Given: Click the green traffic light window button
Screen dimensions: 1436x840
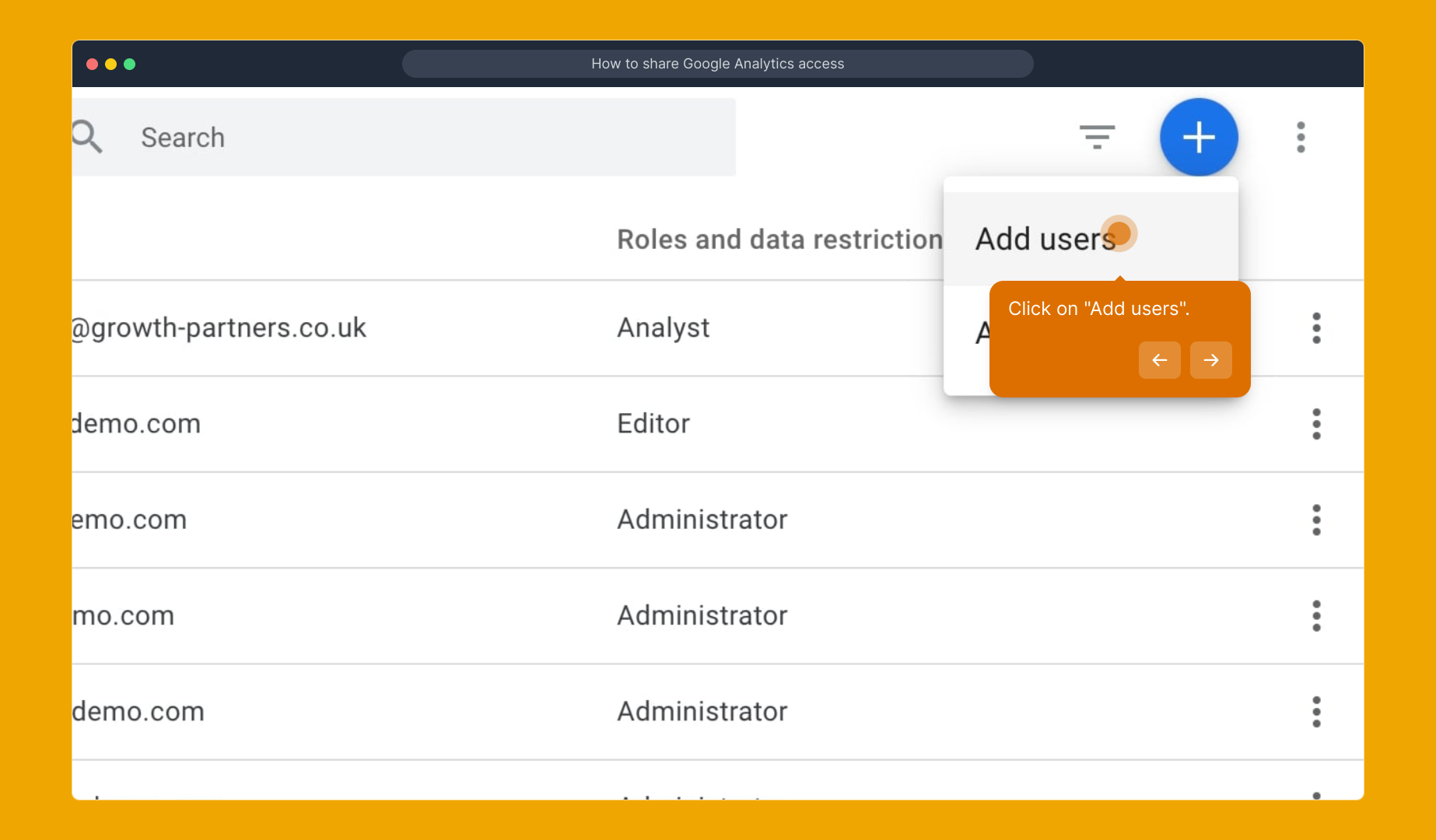Looking at the screenshot, I should [130, 64].
